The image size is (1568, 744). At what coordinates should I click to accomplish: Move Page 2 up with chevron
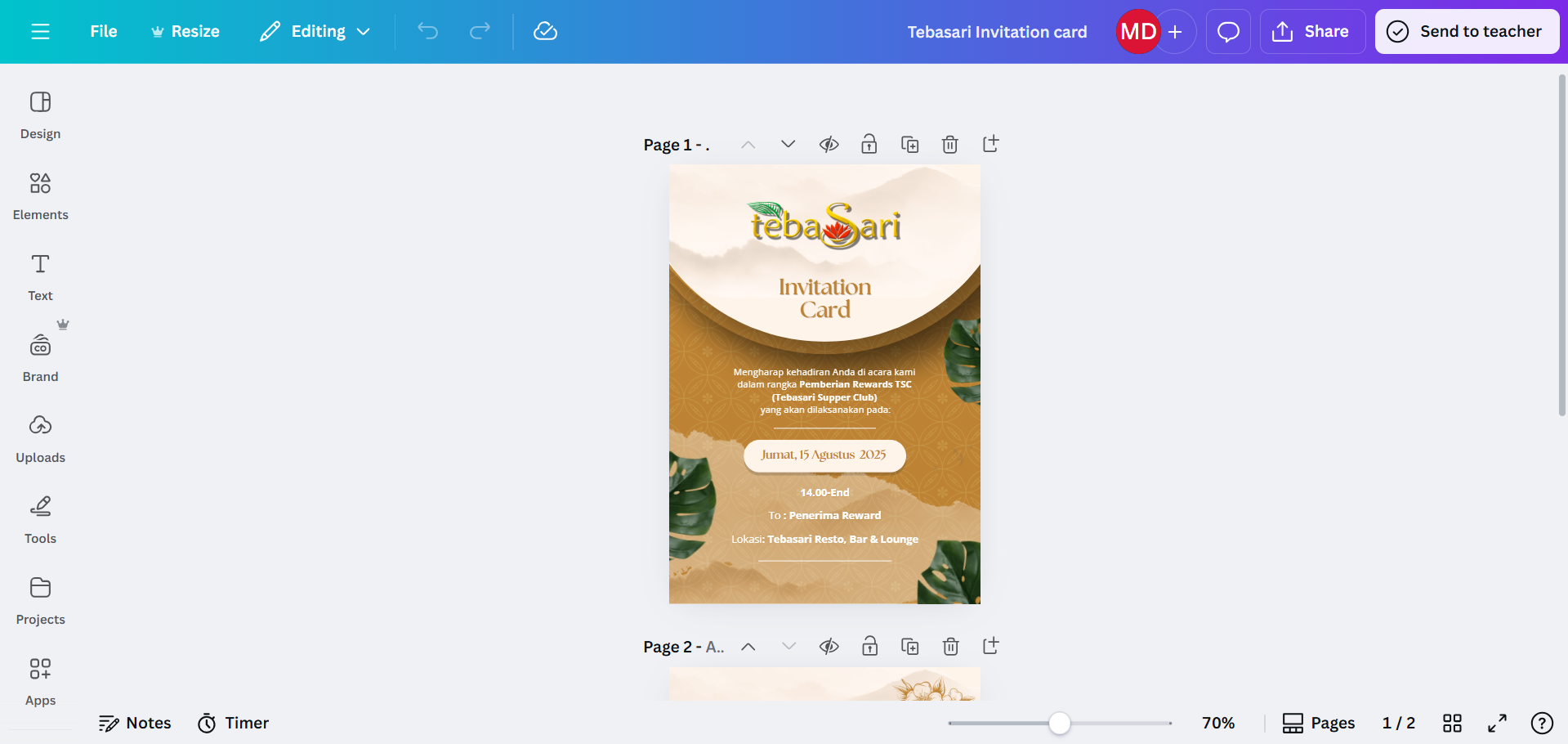[x=748, y=647]
